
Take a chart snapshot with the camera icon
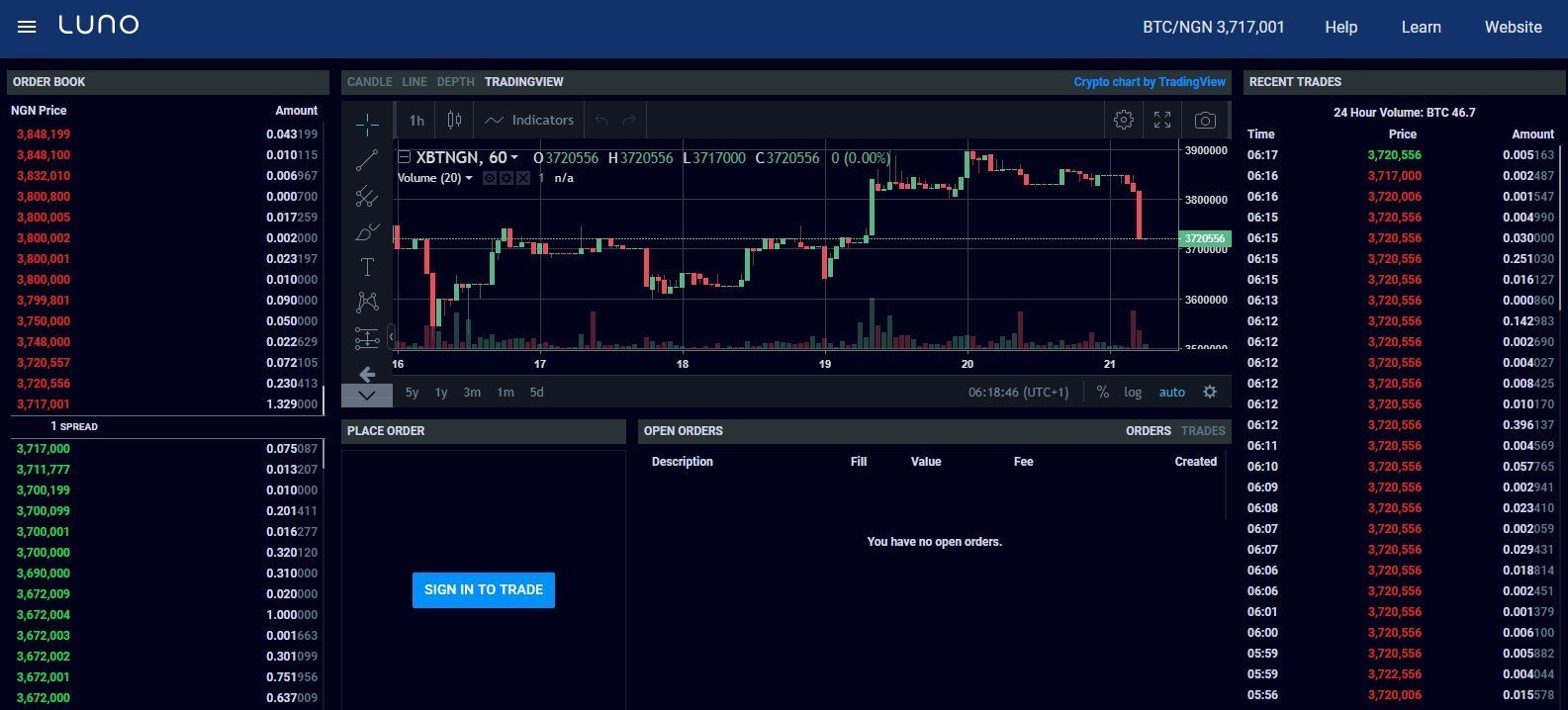point(1205,120)
